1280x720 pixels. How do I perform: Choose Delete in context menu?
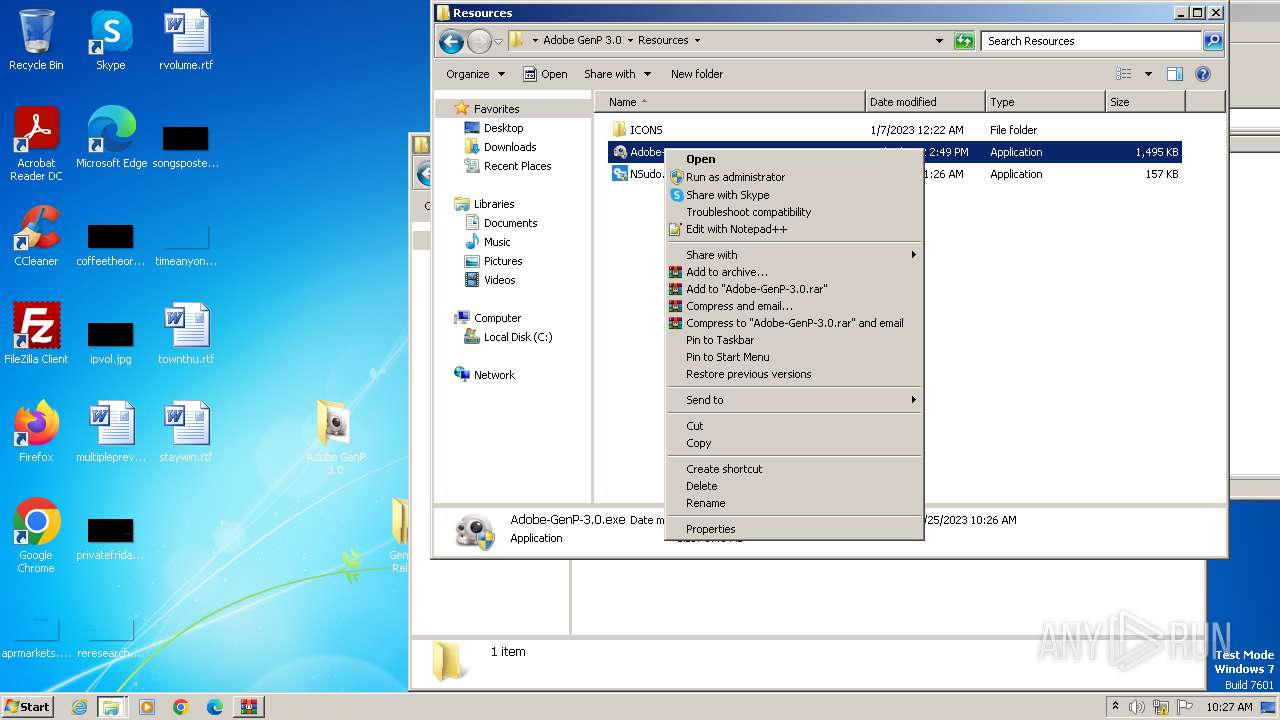point(794,486)
